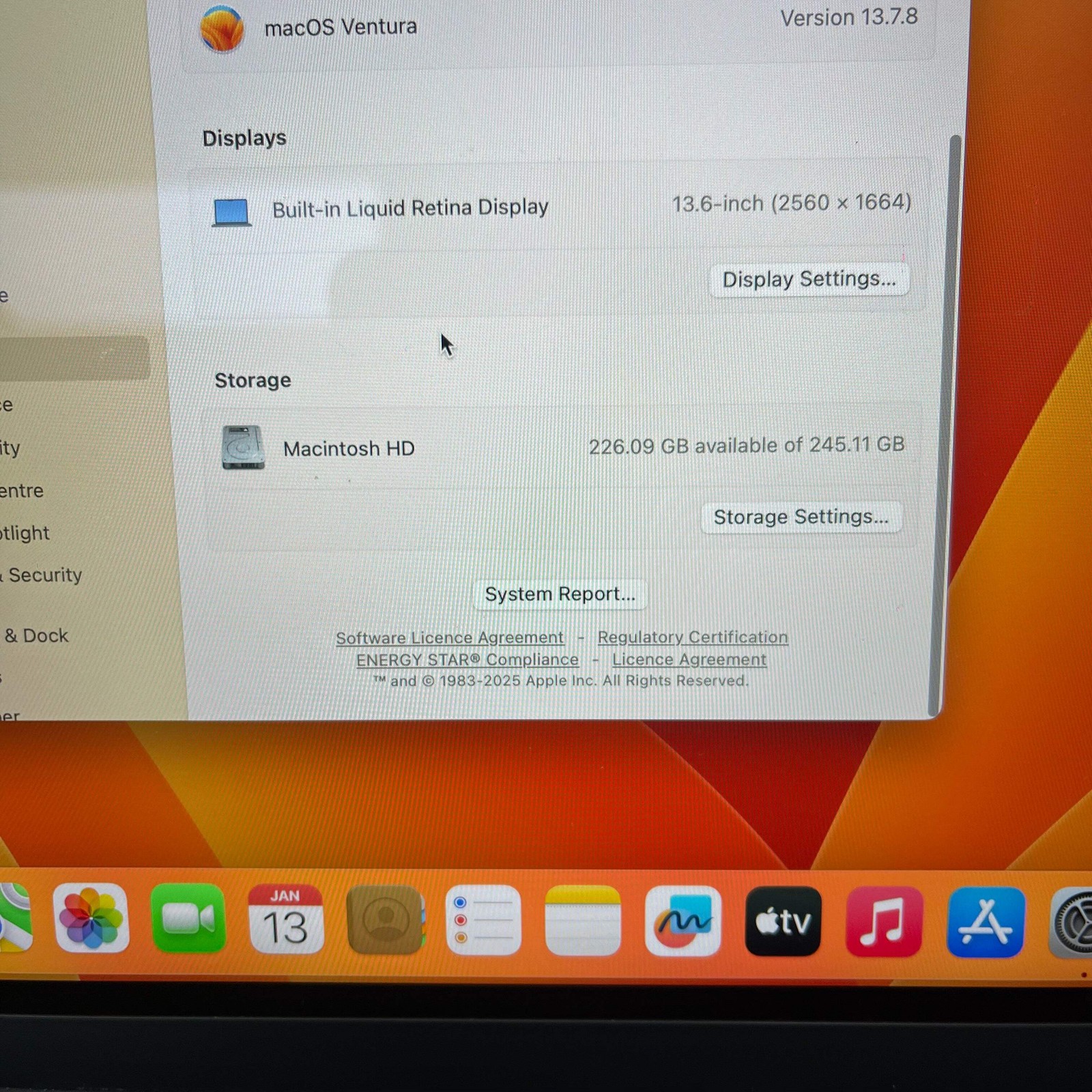Click the System Report button
Viewport: 1092px width, 1092px height.
click(560, 594)
